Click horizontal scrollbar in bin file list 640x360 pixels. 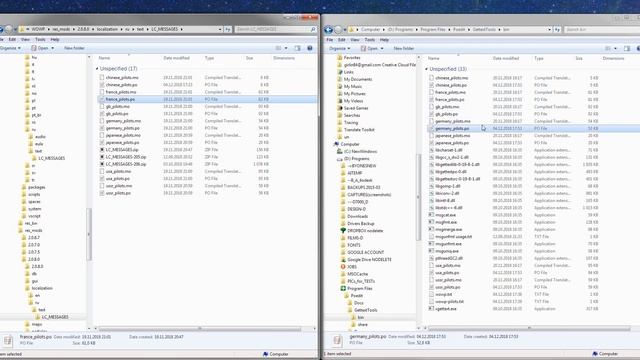tap(529, 329)
